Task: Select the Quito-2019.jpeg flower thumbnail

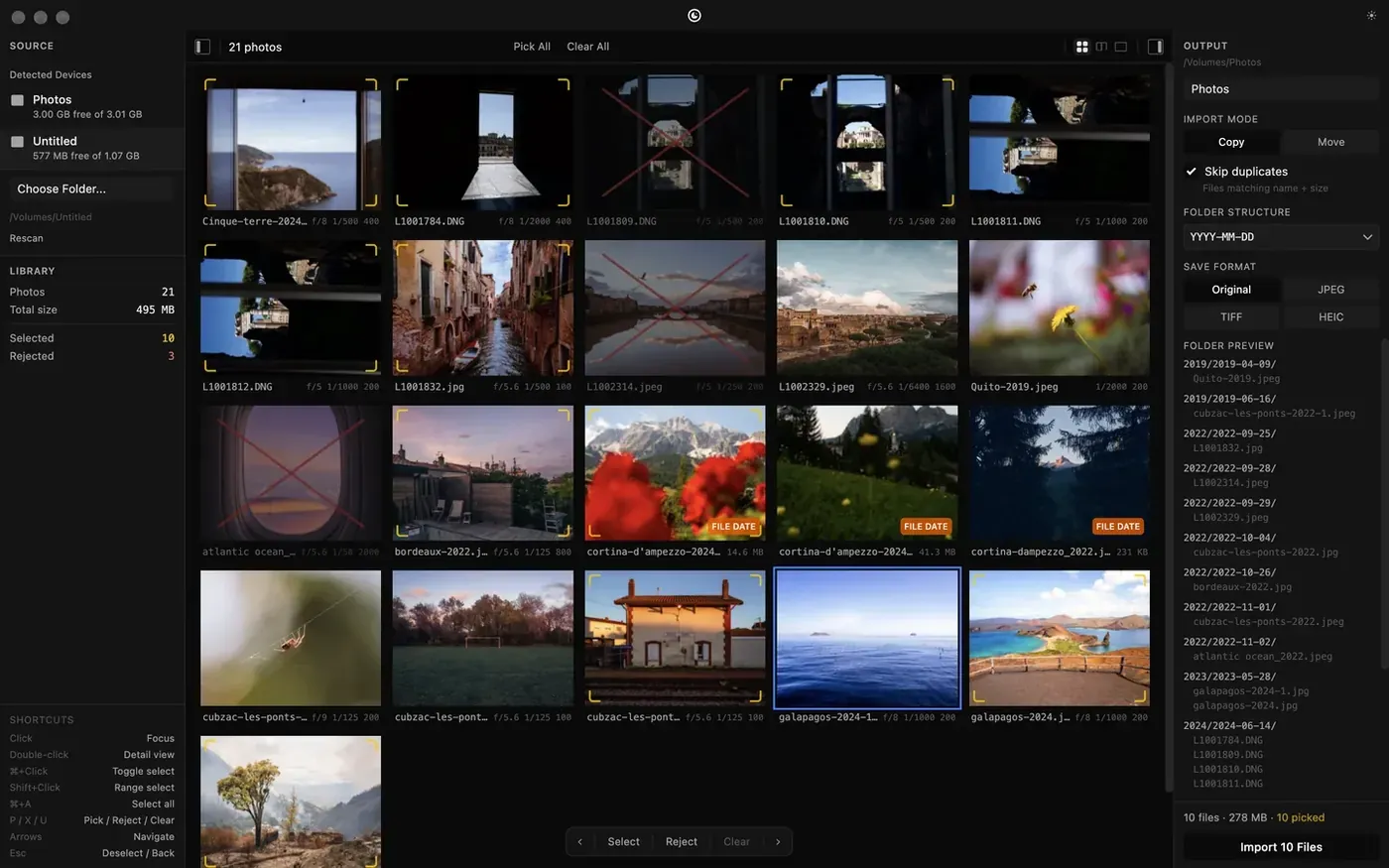Action: coord(1060,308)
